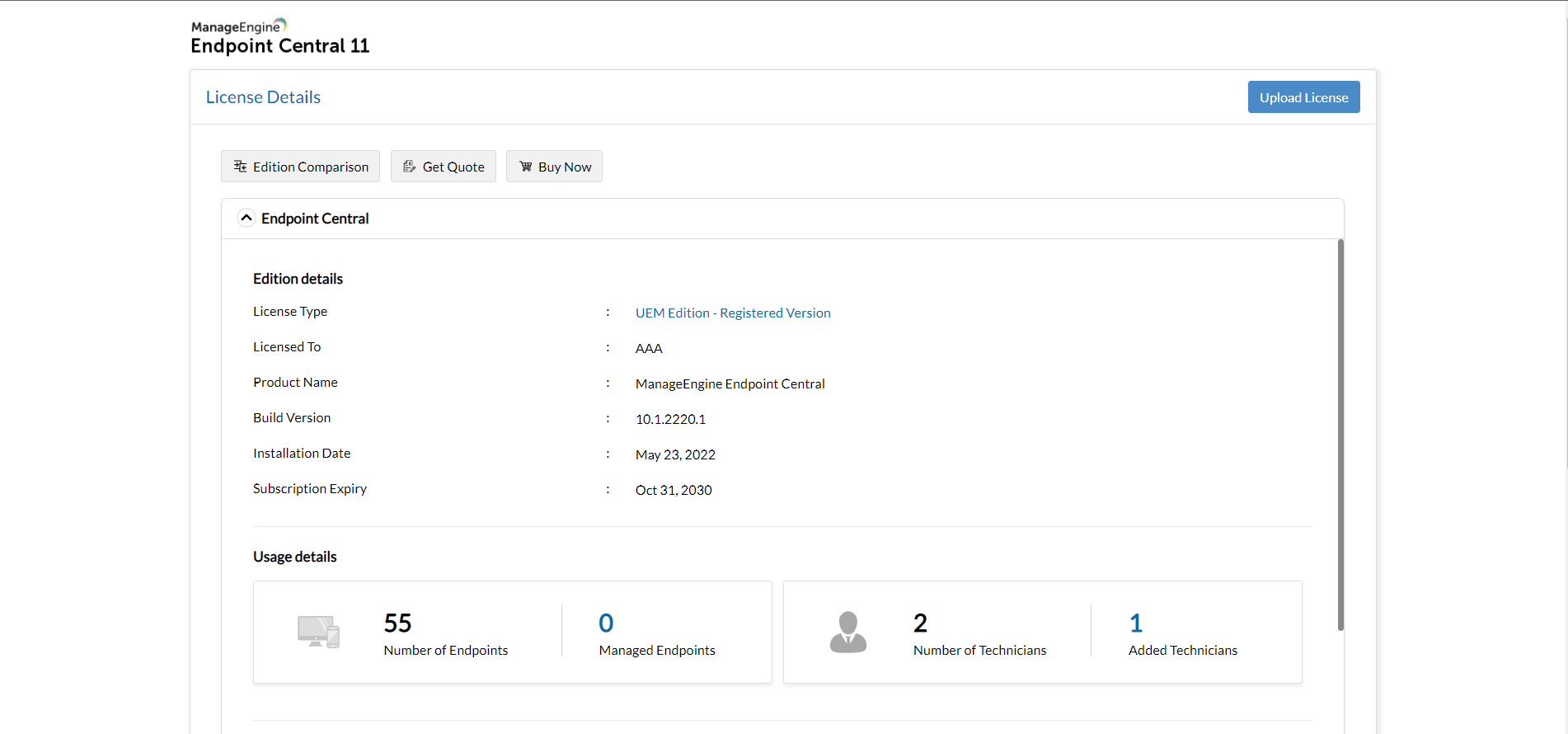Open the Added Technicians count 1
This screenshot has height=734, width=1568.
click(x=1136, y=623)
